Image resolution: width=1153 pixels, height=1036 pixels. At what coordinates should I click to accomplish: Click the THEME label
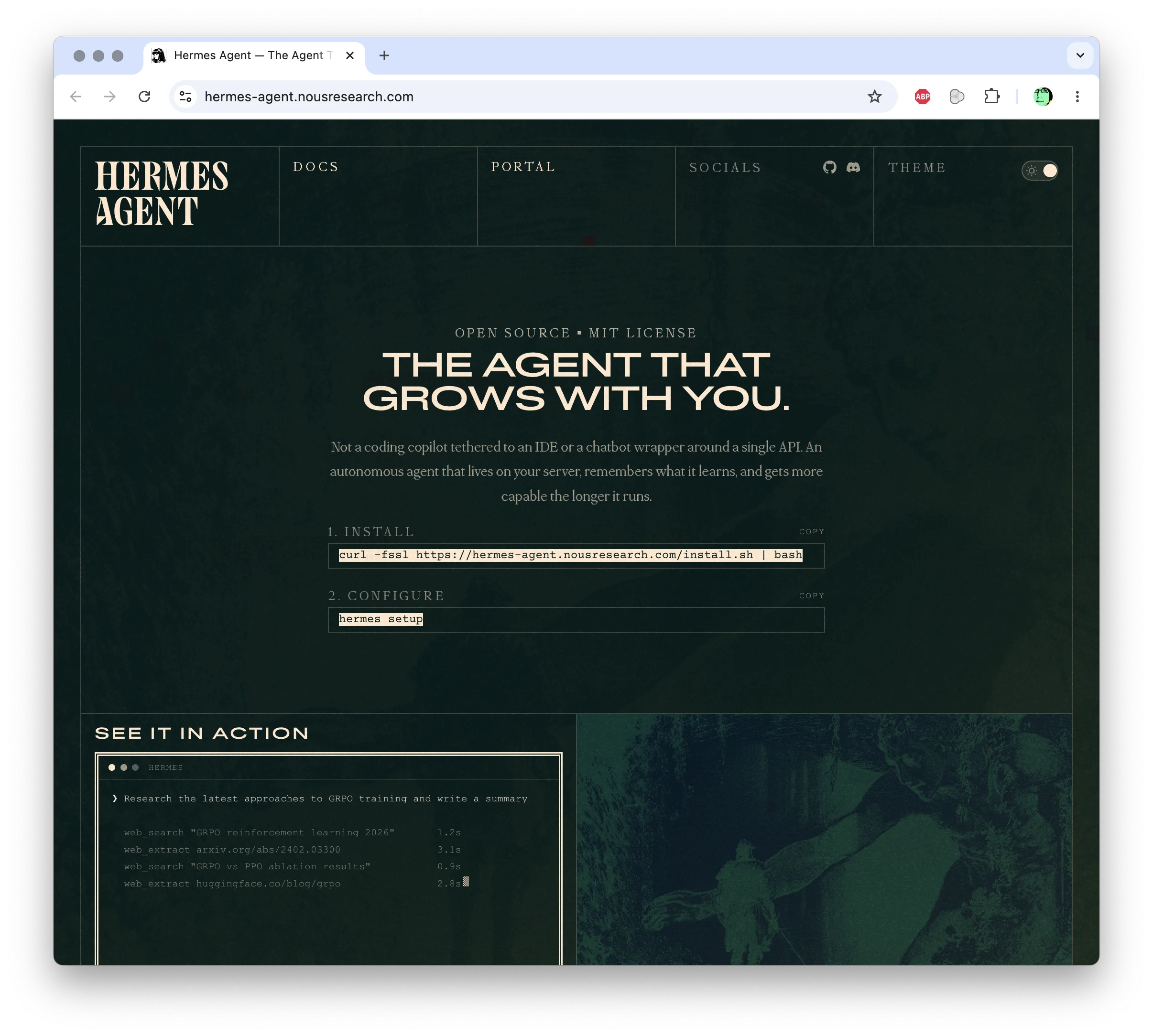917,167
